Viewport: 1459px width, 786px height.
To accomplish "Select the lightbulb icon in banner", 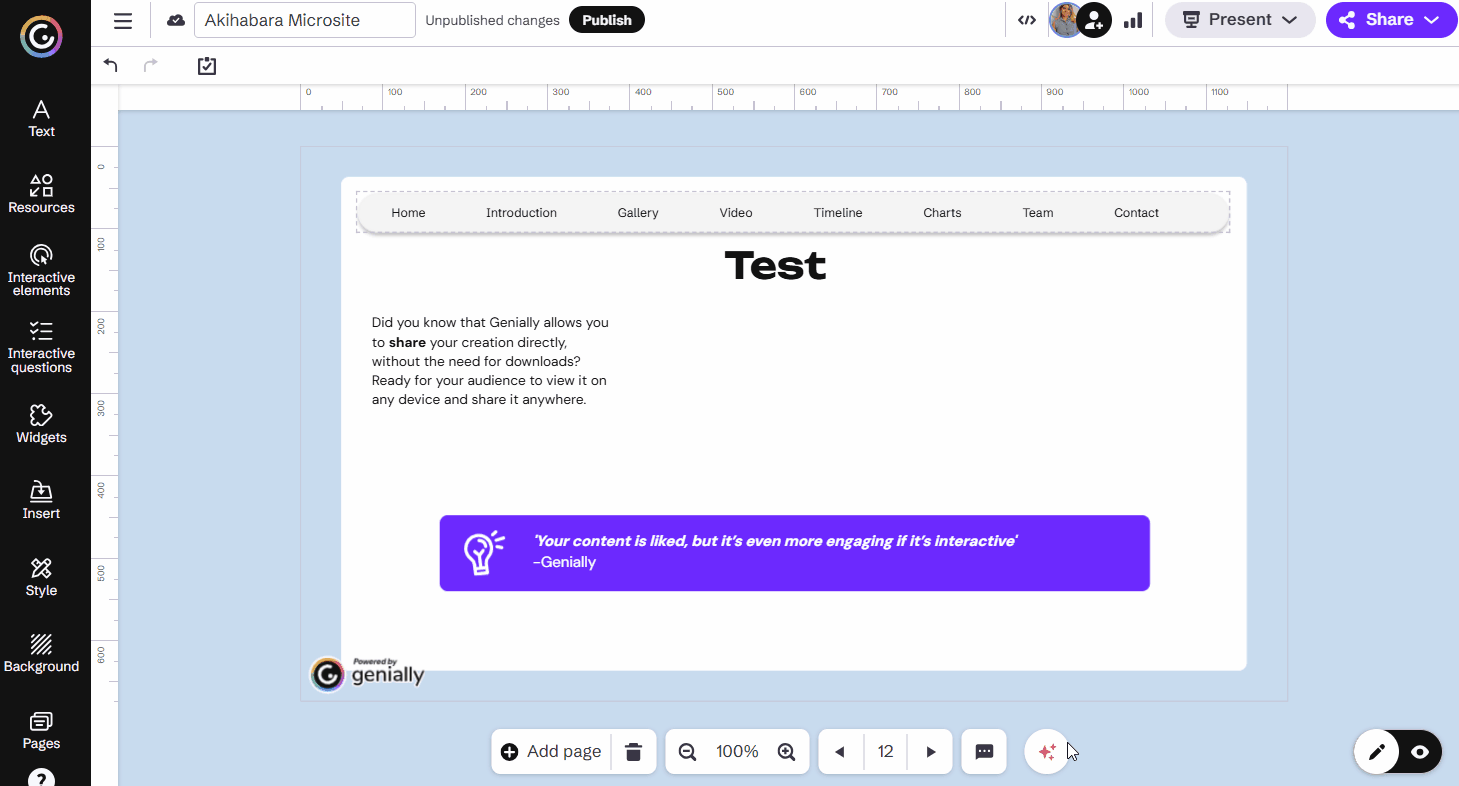I will [483, 553].
